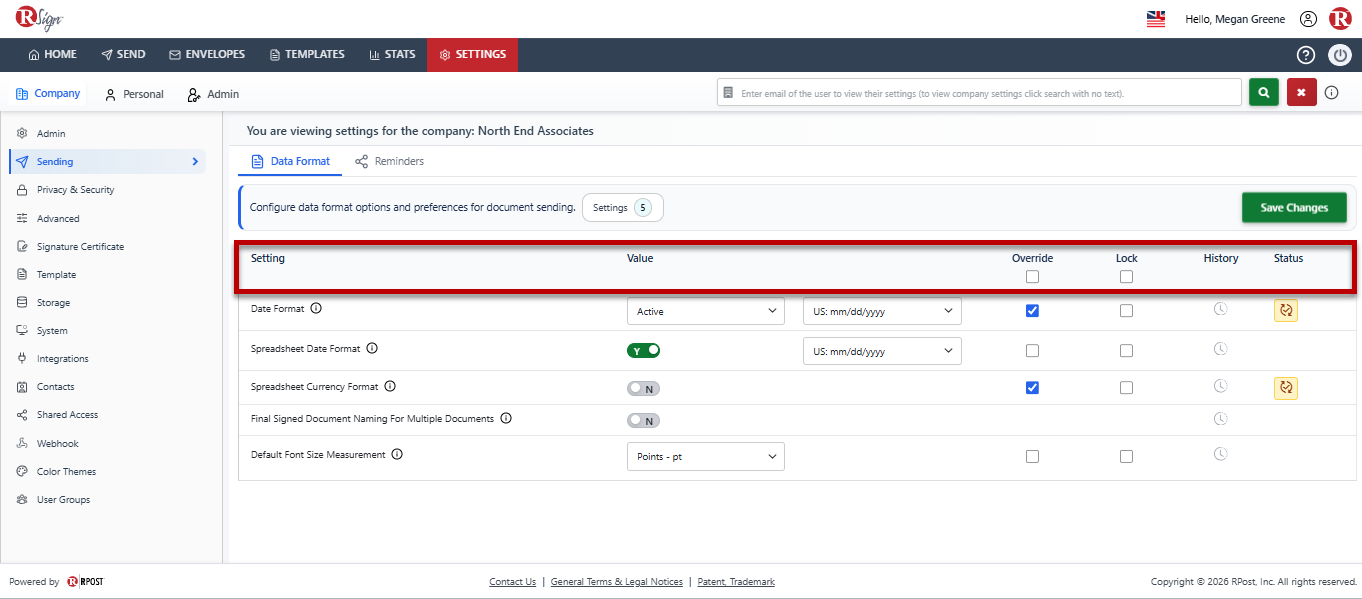Open the Envelopes menu
This screenshot has height=599, width=1362.
(x=207, y=54)
